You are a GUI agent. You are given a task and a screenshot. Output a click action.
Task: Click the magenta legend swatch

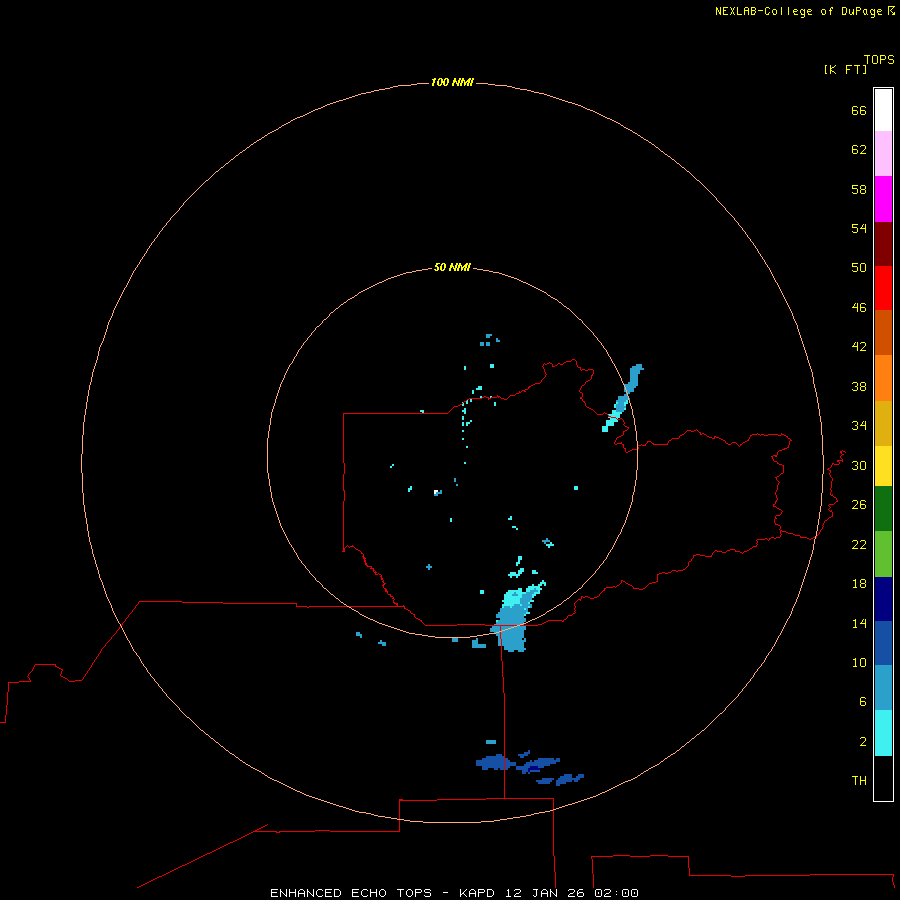883,199
